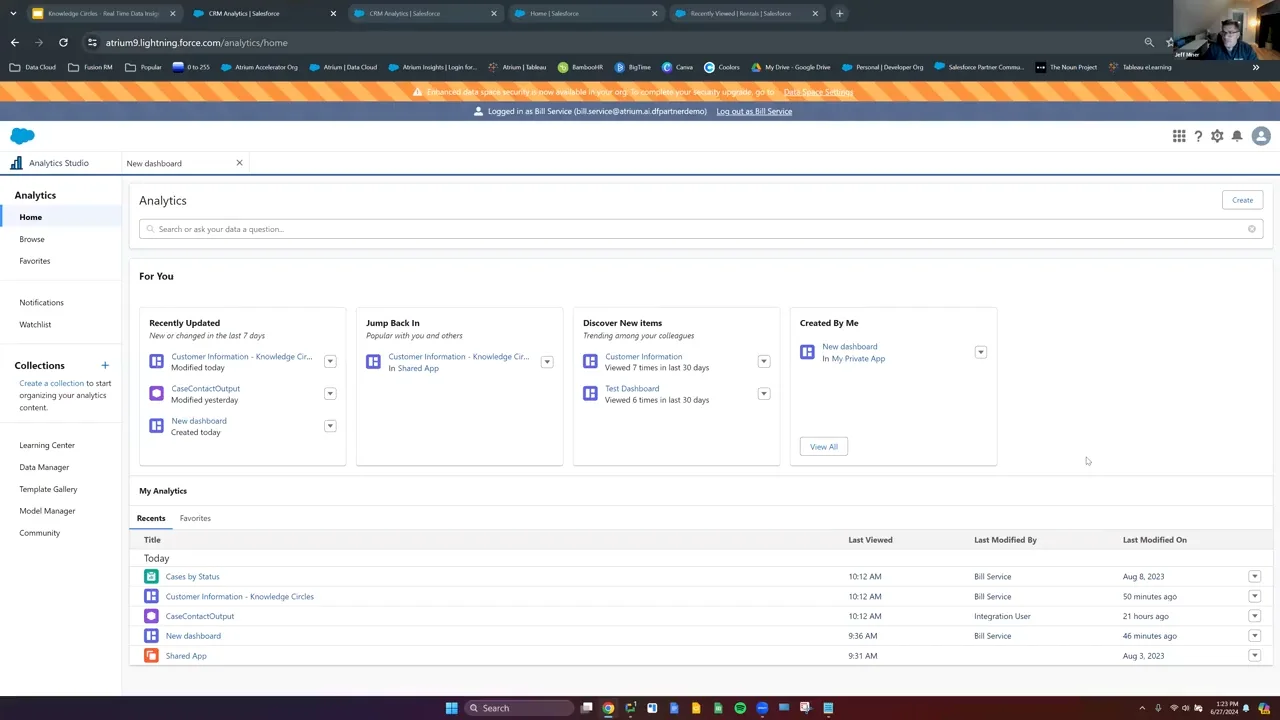1280x720 pixels.
Task: Click the Log out as Bill Service link
Action: [x=754, y=111]
